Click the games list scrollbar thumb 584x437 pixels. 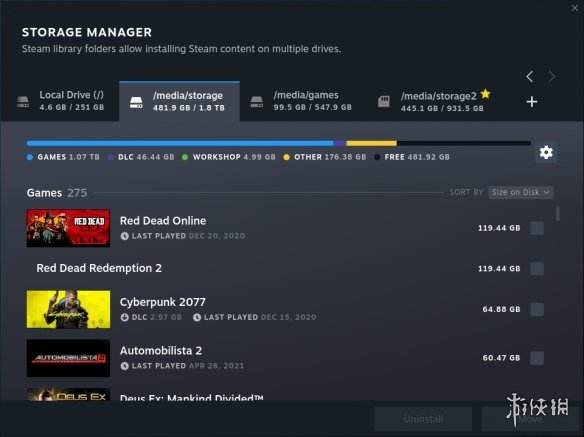tap(558, 214)
